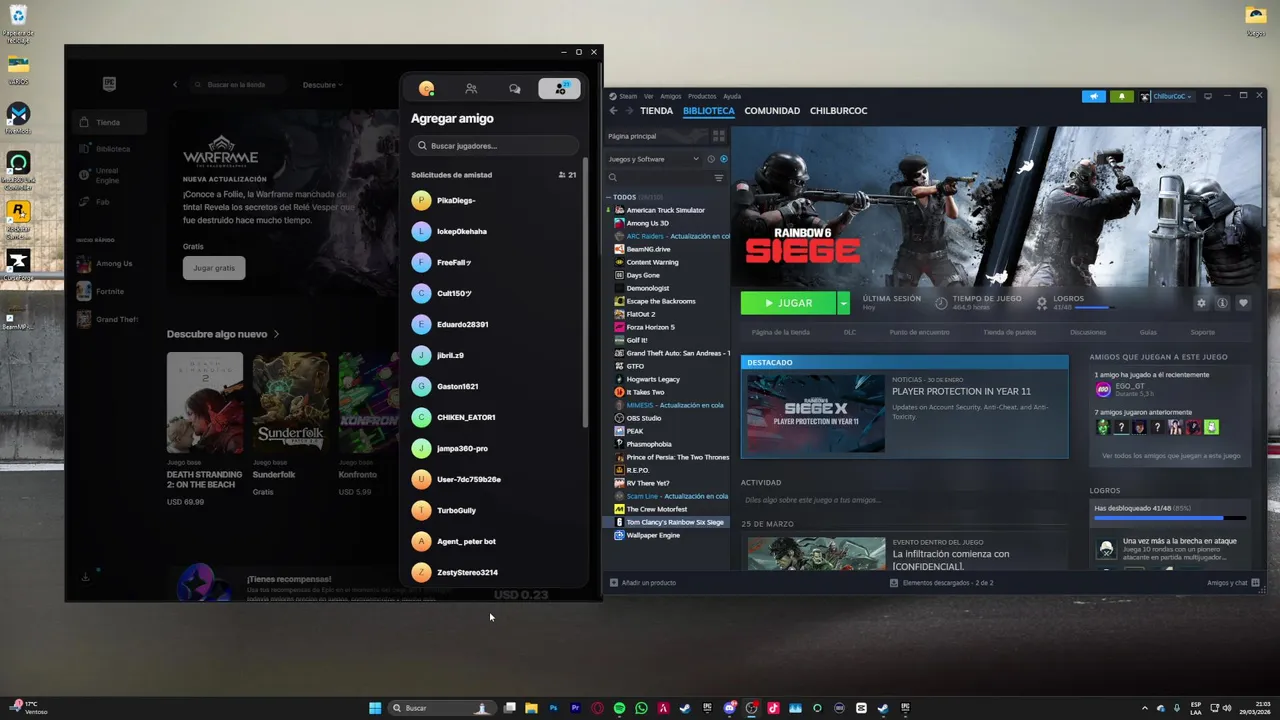Click the Buscar en la tienda field

pyautogui.click(x=237, y=85)
